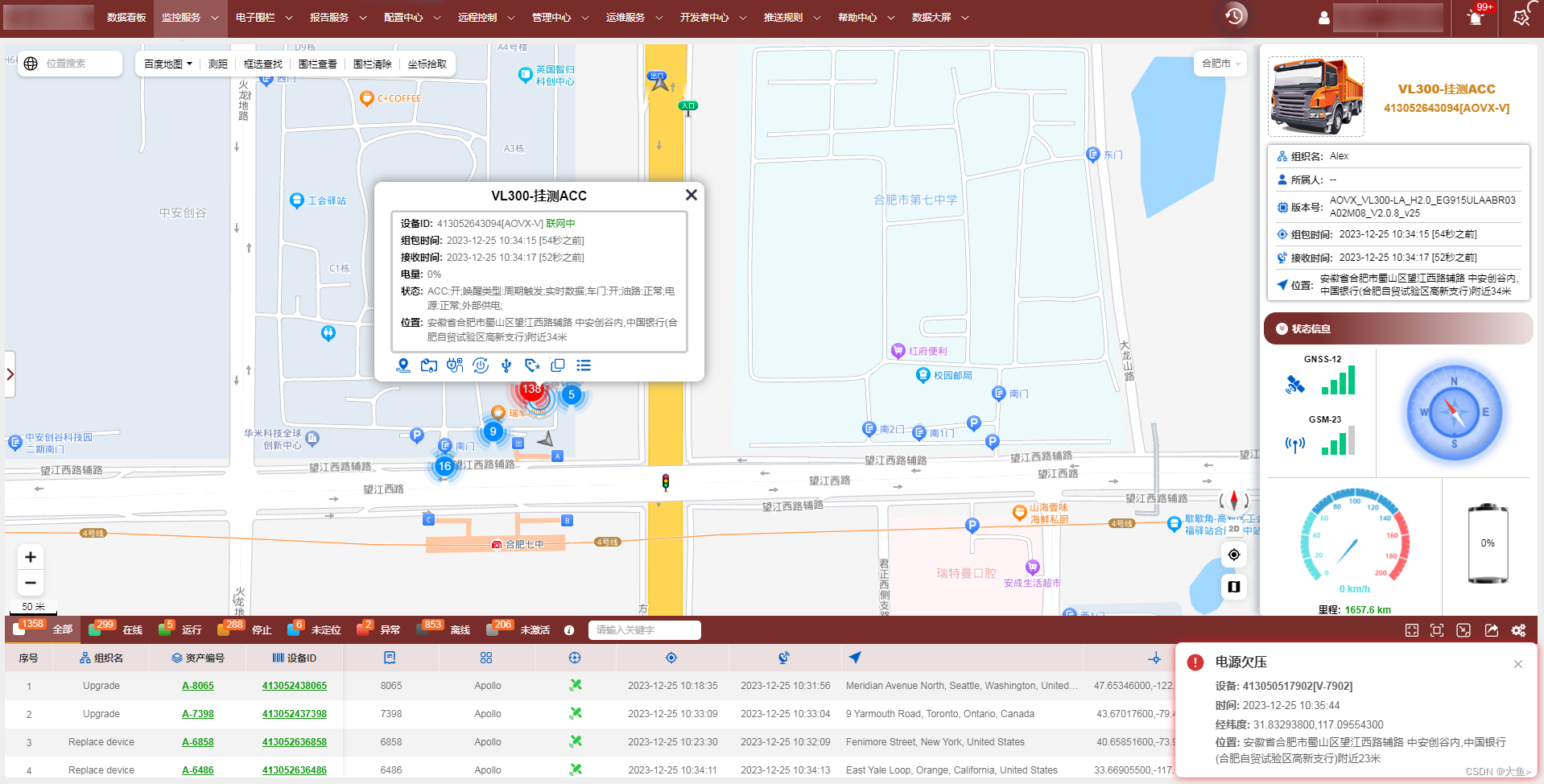
Task: Close the VL300-挂测ACC map popup
Action: (691, 195)
